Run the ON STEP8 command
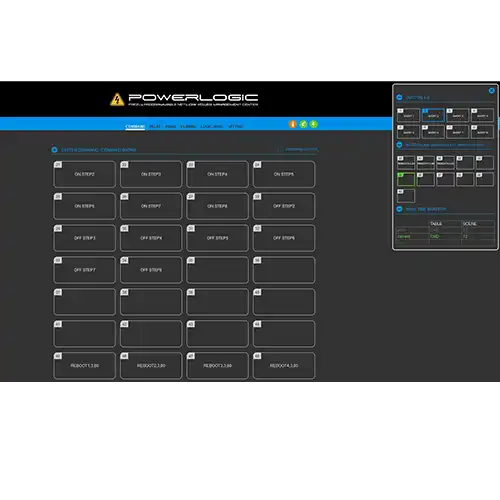 pos(217,206)
